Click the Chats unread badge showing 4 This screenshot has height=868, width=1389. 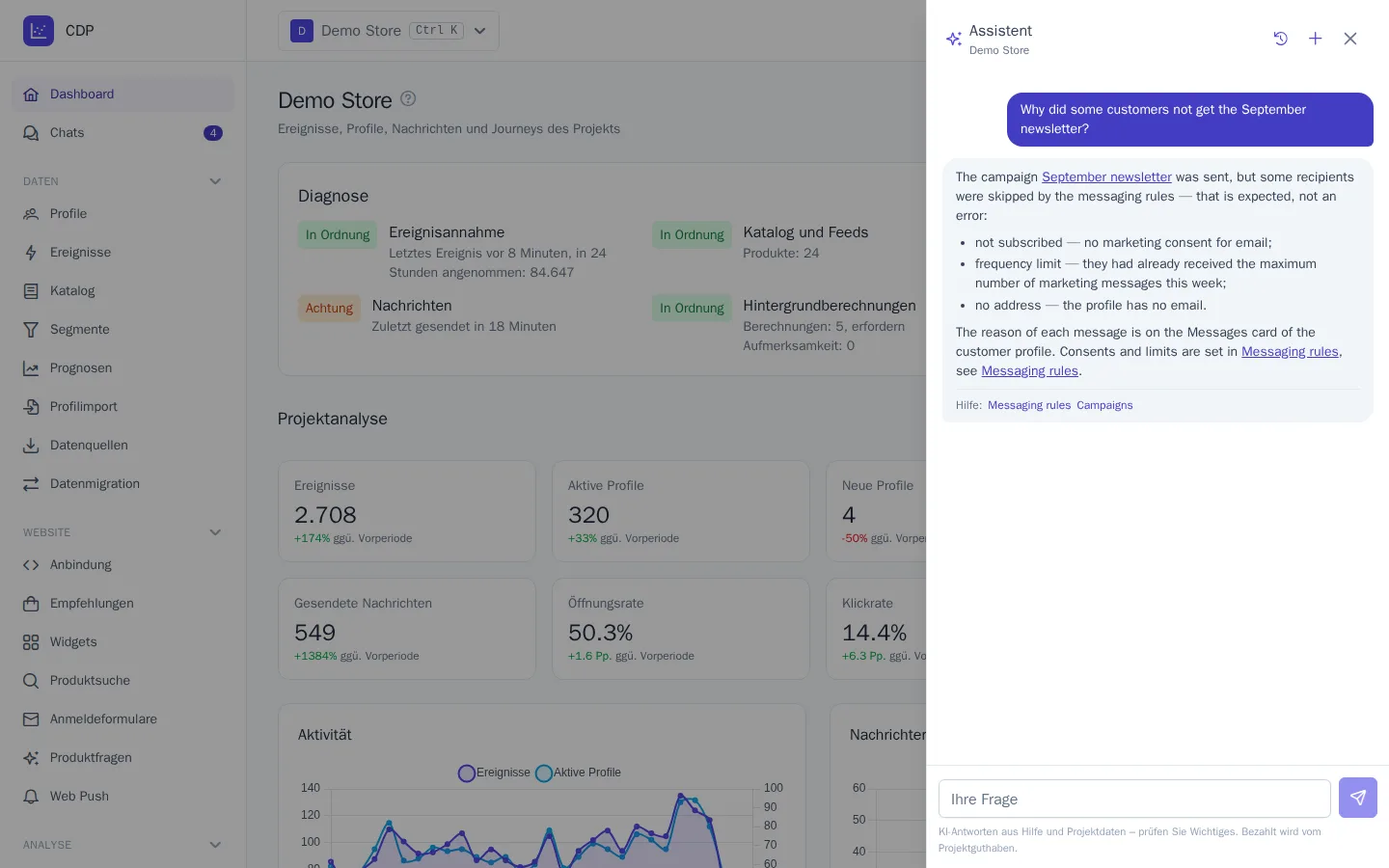pos(213,133)
